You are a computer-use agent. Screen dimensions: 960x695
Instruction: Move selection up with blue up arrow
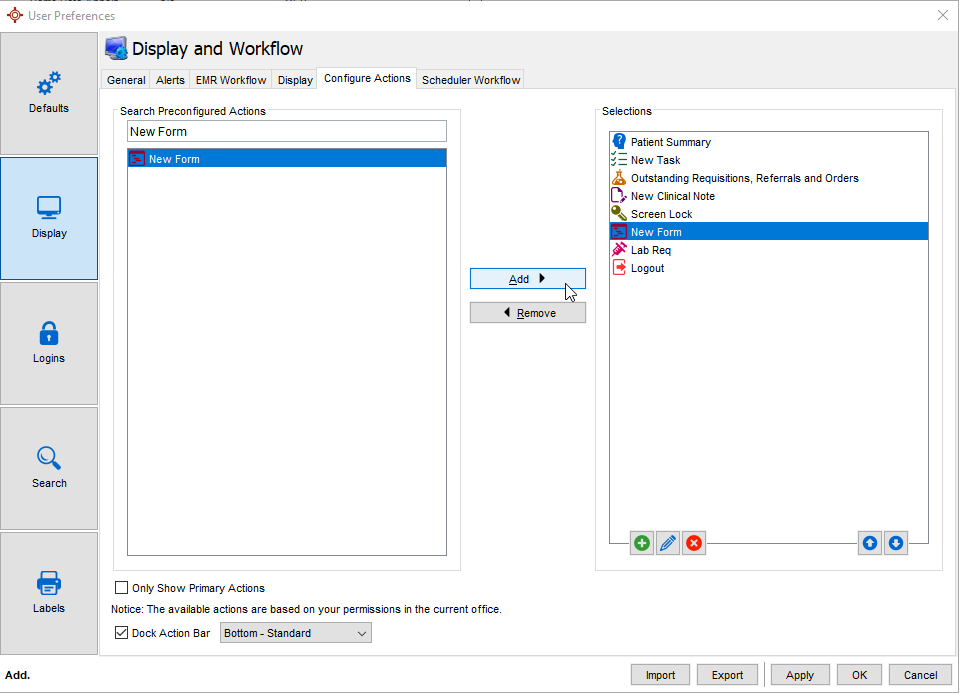point(870,544)
